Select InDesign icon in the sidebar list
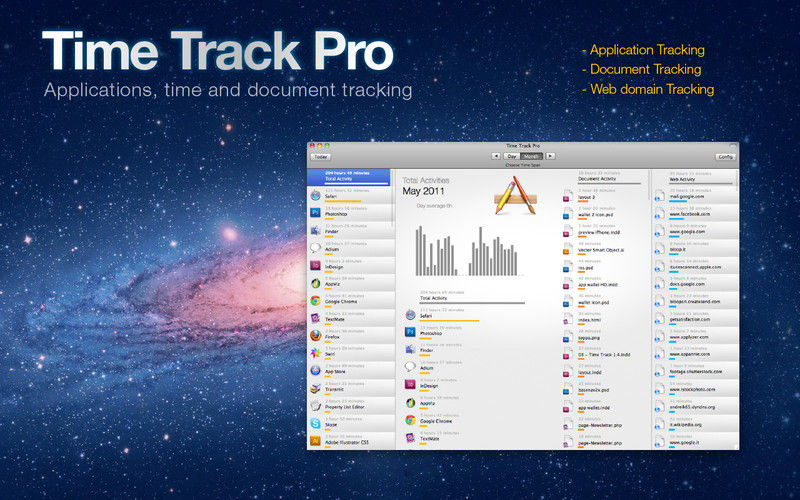The height and width of the screenshot is (500, 800). [315, 265]
